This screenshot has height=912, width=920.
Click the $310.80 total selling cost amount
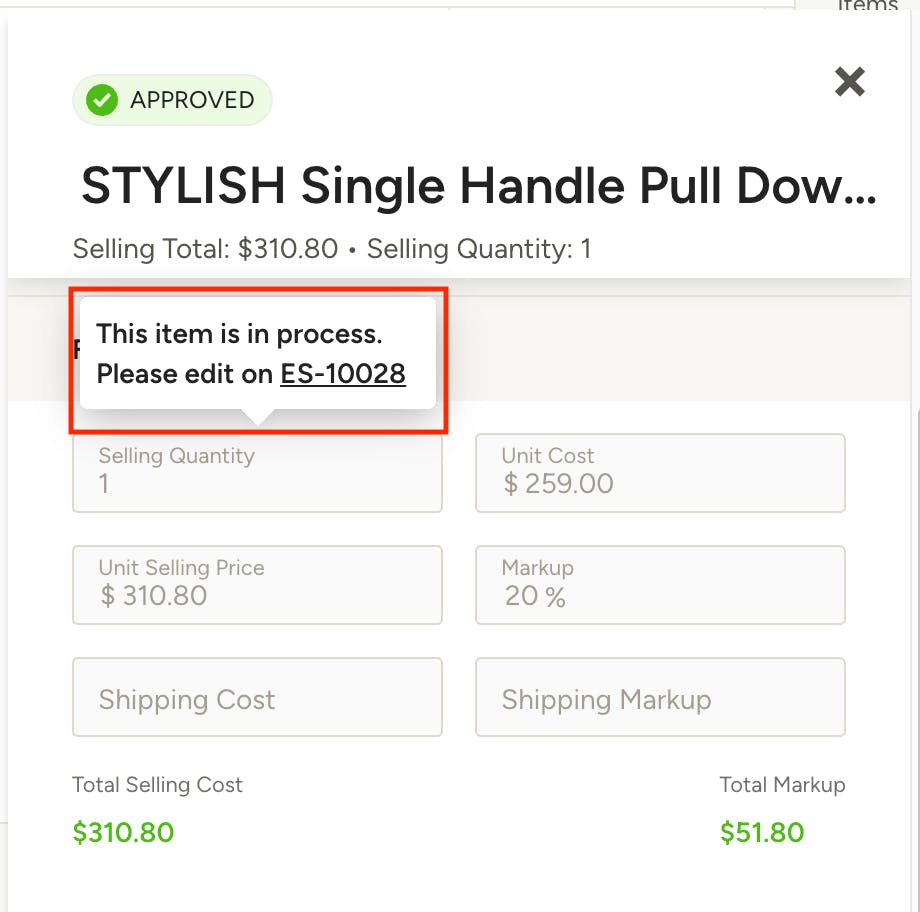123,832
